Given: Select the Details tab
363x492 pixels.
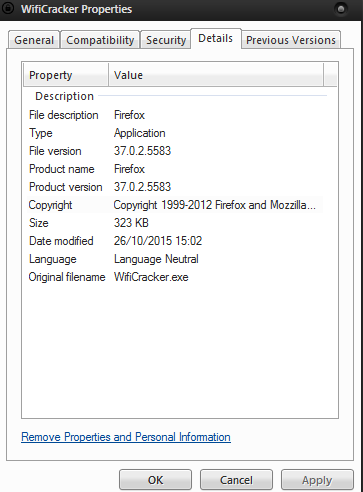Looking at the screenshot, I should pyautogui.click(x=215, y=39).
